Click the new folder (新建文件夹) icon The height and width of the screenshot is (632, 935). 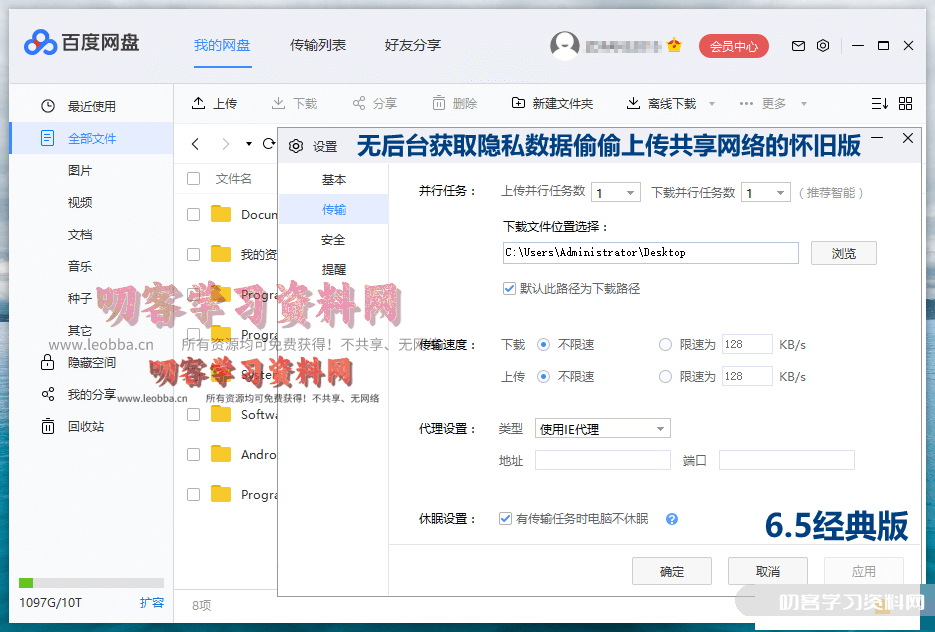click(518, 103)
